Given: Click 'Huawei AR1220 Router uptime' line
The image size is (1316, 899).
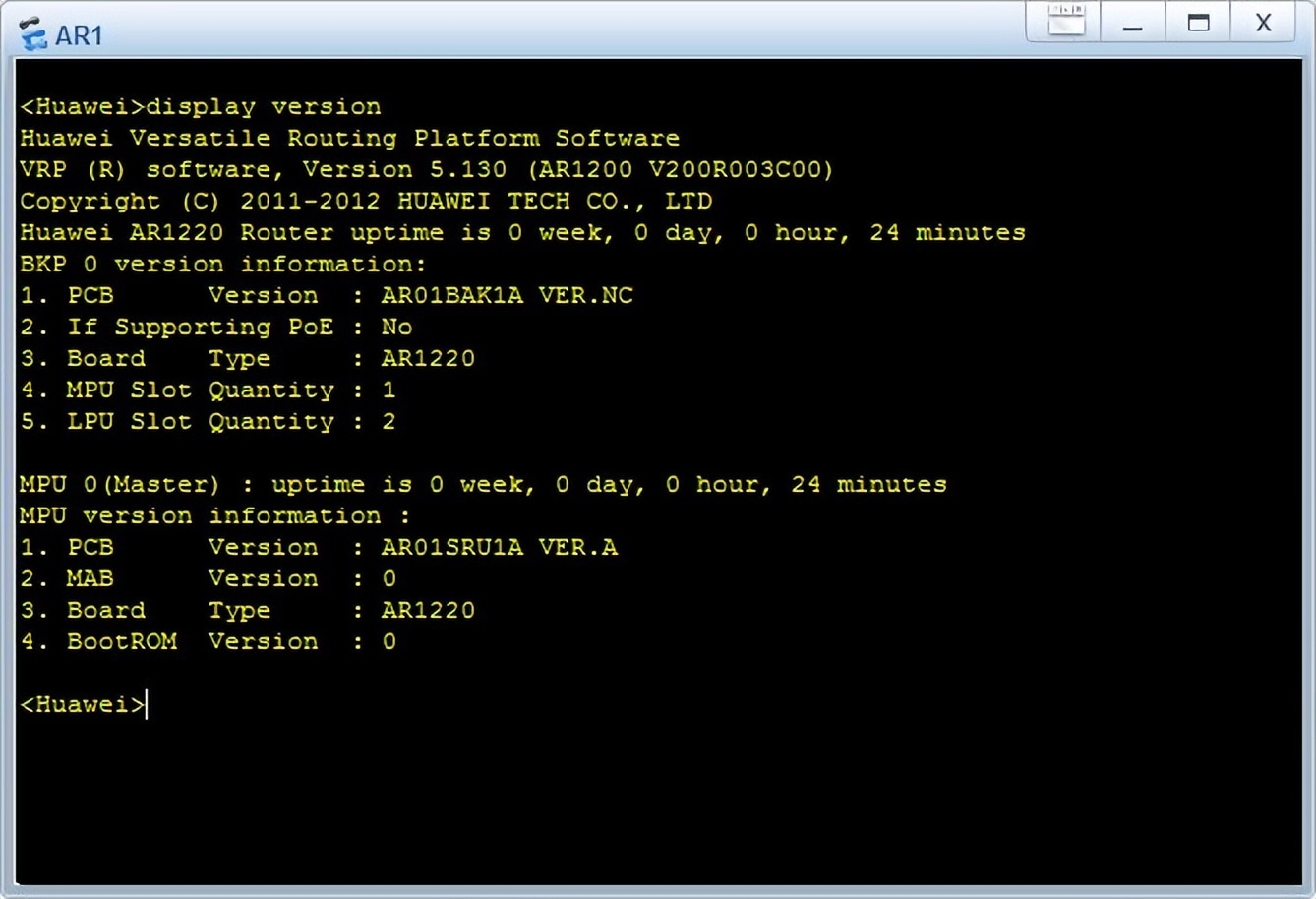Looking at the screenshot, I should (522, 232).
